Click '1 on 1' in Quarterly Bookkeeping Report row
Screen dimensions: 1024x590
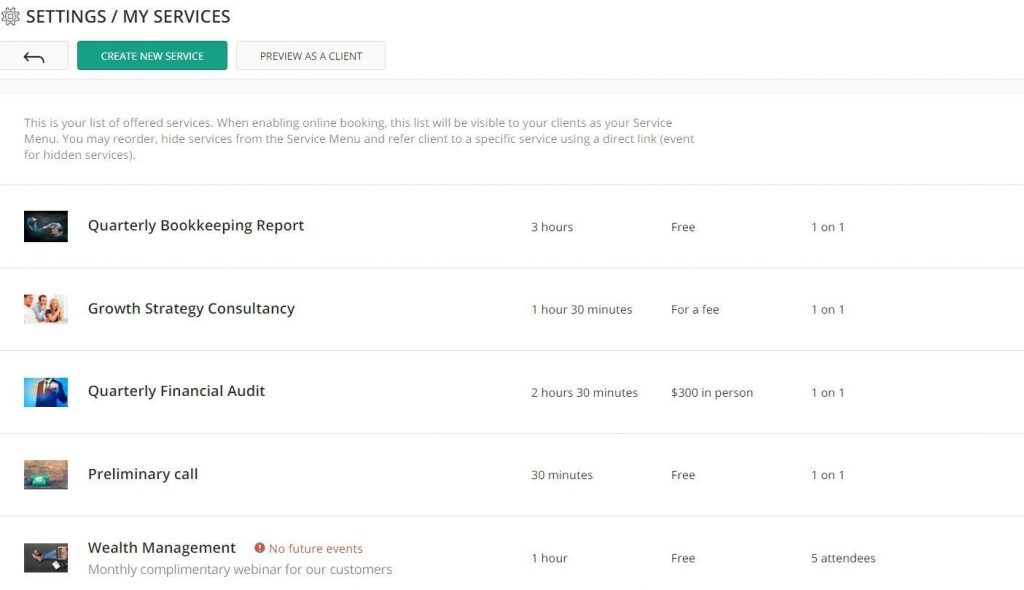[x=827, y=227]
